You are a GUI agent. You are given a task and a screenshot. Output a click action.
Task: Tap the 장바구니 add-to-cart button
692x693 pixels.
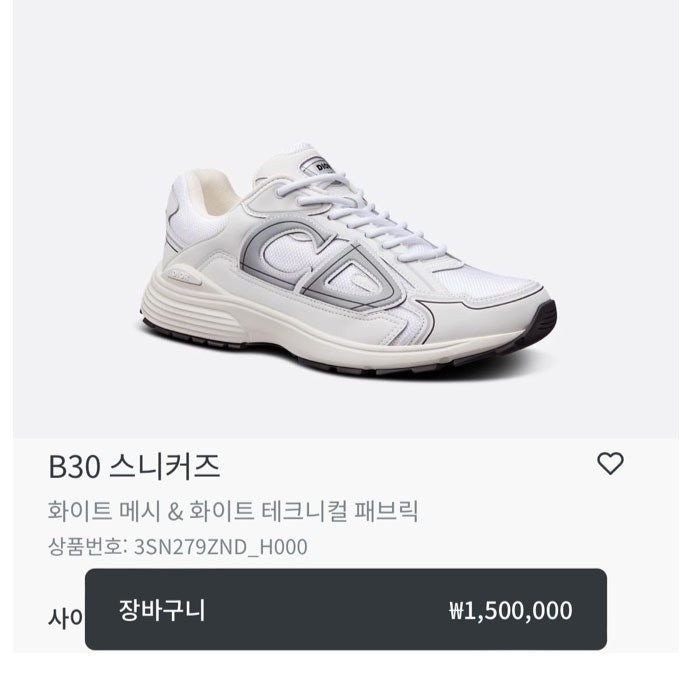tap(160, 610)
